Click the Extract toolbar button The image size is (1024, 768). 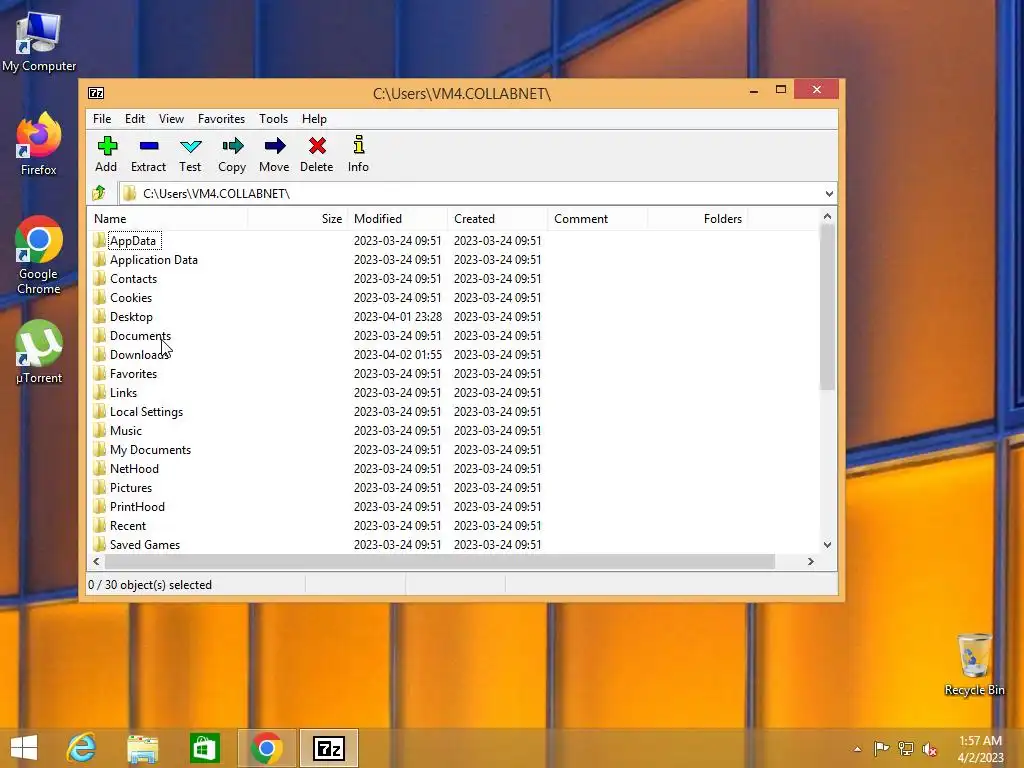point(148,155)
